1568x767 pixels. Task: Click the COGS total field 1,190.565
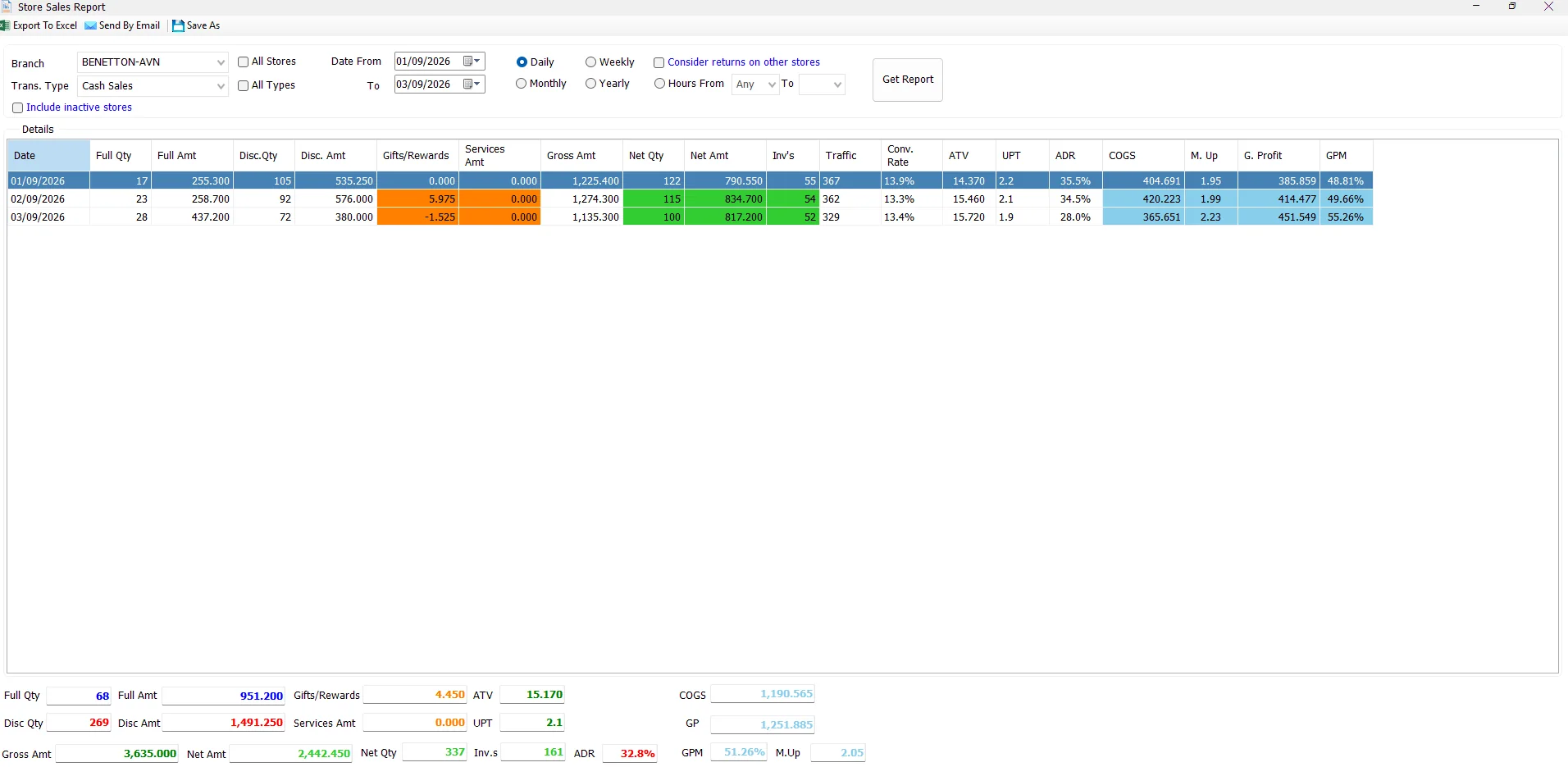pos(762,694)
